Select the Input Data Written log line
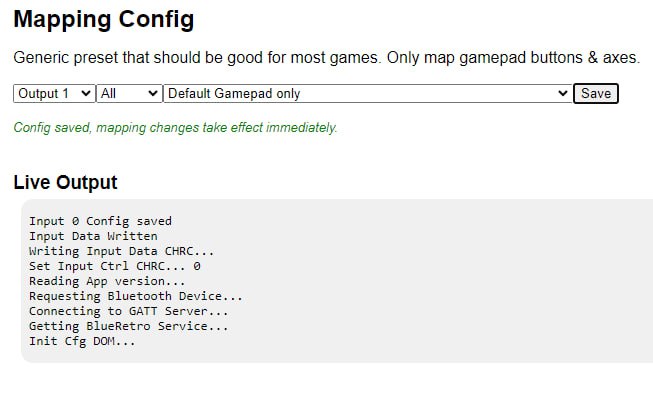The height and width of the screenshot is (403, 653). [93, 236]
